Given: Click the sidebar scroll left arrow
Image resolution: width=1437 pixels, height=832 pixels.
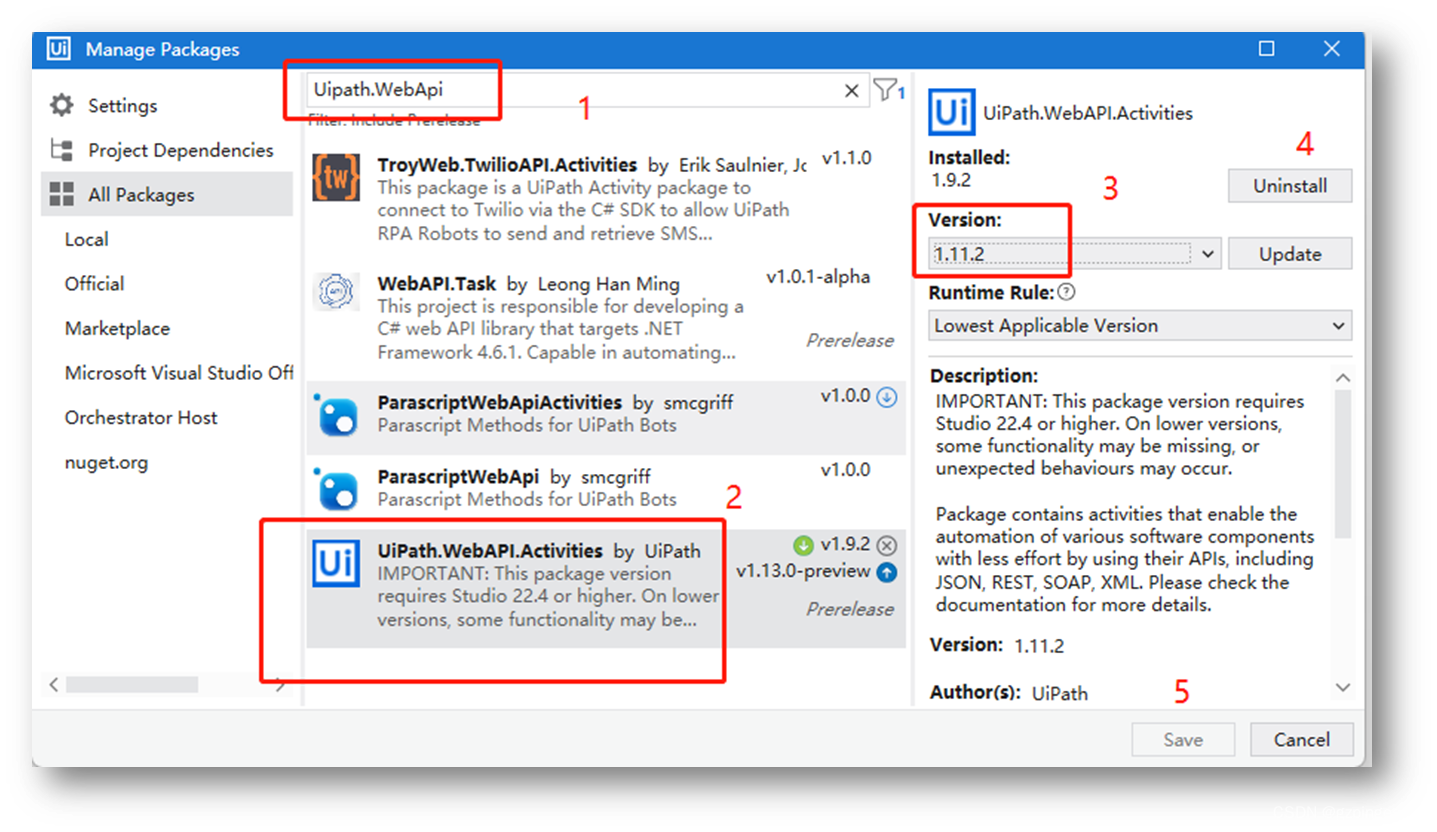Looking at the screenshot, I should click(x=54, y=685).
